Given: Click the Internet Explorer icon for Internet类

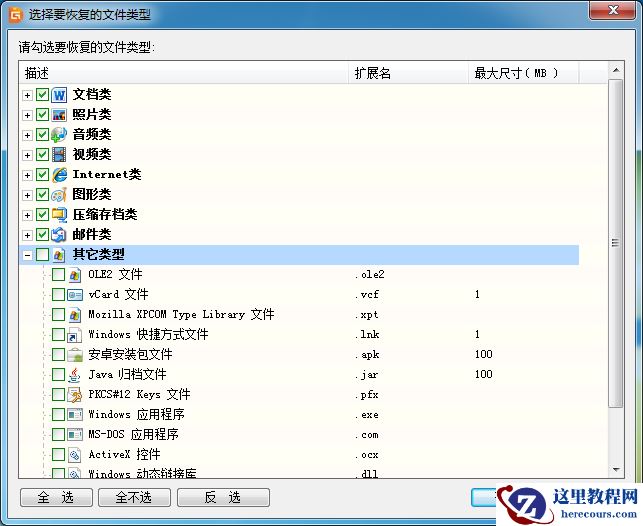Looking at the screenshot, I should click(59, 175).
